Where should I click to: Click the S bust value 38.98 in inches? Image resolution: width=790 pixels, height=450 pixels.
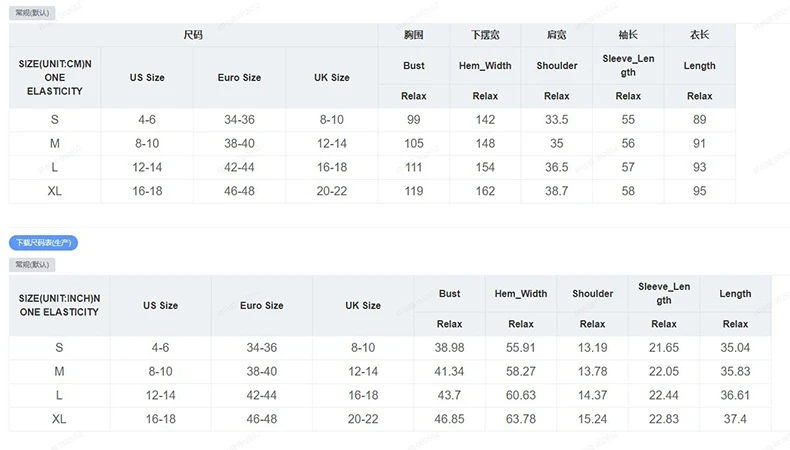(x=450, y=347)
